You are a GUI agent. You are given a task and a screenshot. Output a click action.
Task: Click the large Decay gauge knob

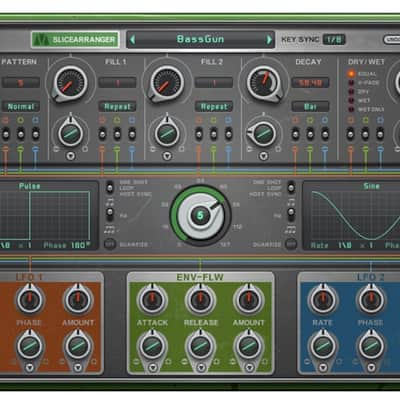(x=263, y=83)
